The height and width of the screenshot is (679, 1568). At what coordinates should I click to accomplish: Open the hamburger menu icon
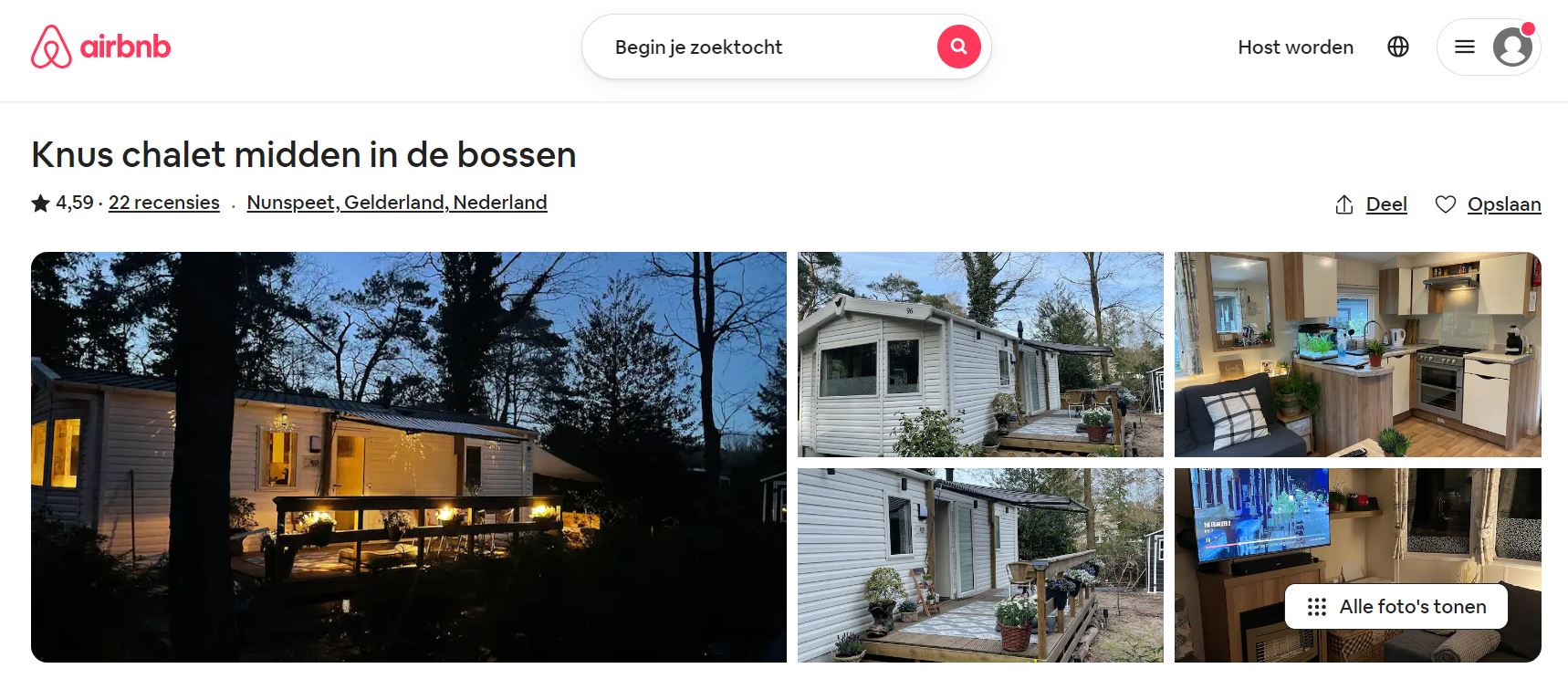[x=1465, y=47]
